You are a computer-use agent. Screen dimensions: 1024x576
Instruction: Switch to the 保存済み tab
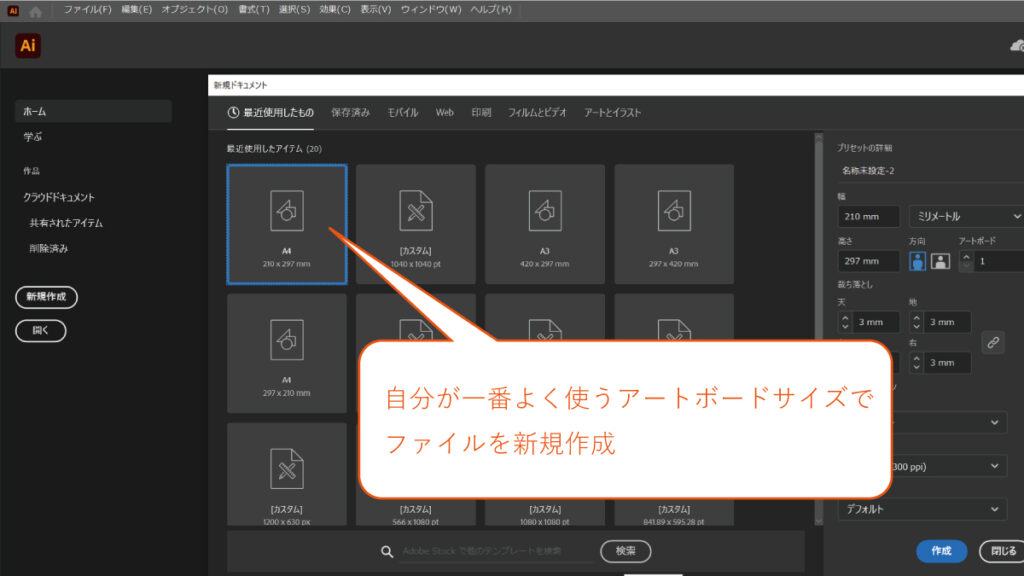(x=350, y=112)
